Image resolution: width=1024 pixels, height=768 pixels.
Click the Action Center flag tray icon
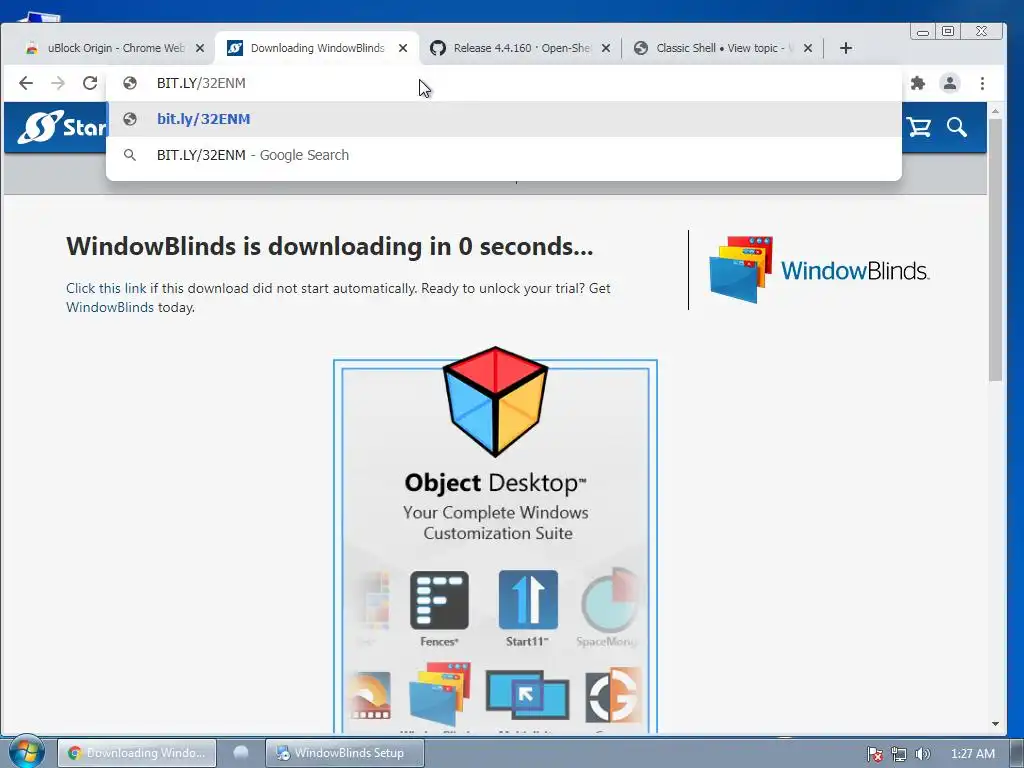(875, 754)
